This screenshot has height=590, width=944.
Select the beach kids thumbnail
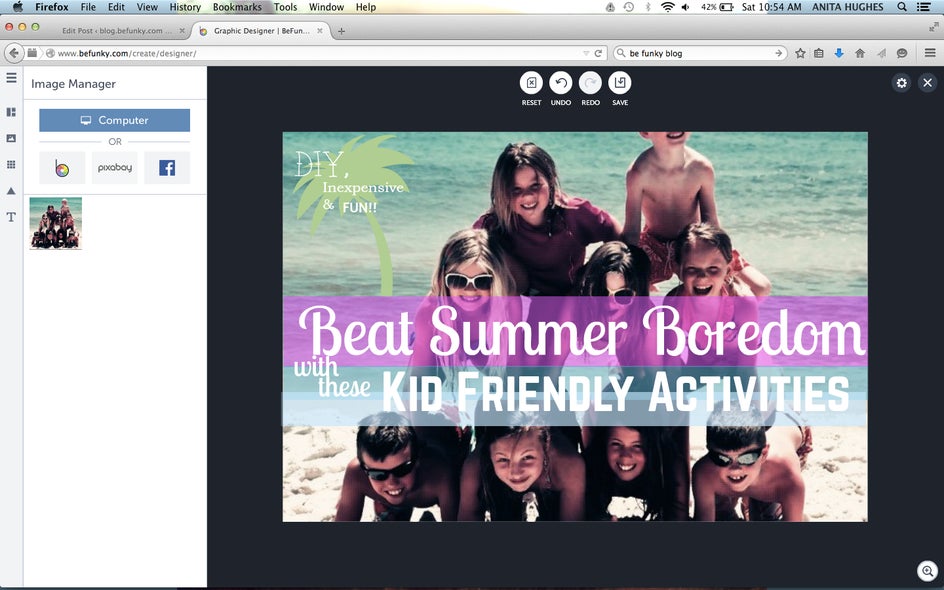[55, 223]
